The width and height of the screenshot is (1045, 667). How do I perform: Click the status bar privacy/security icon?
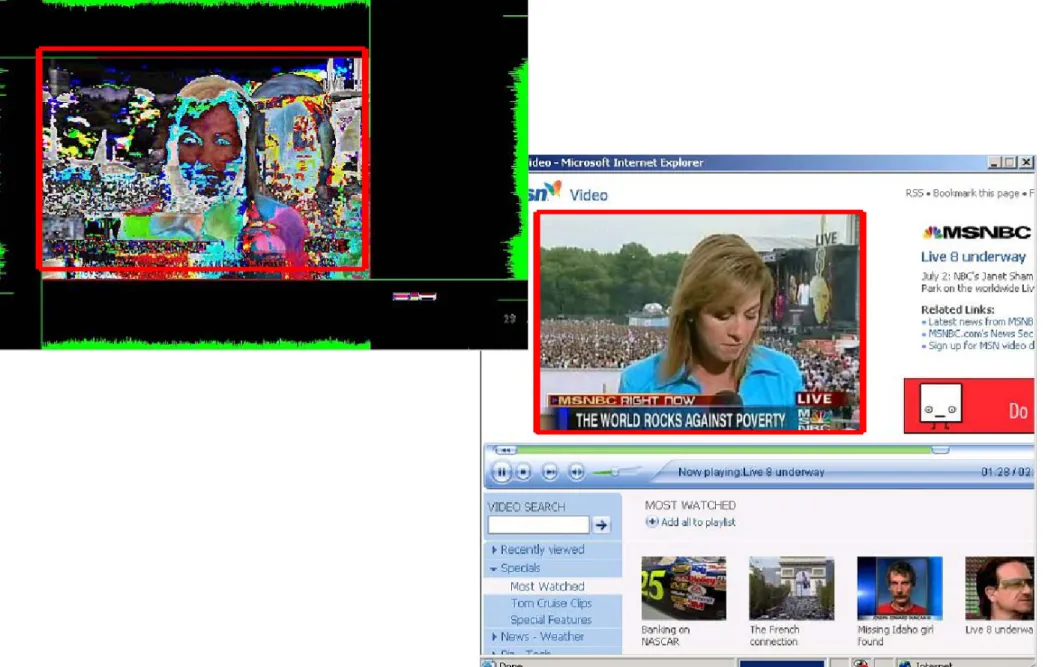click(860, 663)
